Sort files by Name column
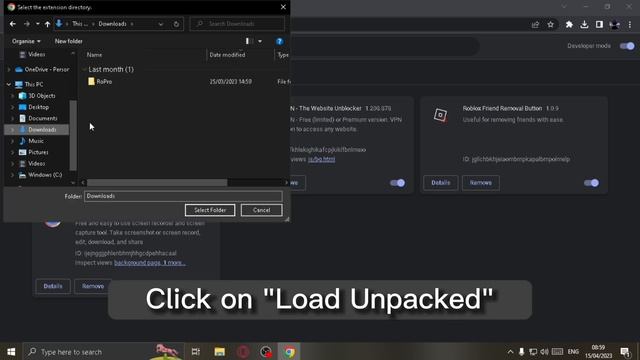640x360 pixels. pyautogui.click(x=94, y=55)
